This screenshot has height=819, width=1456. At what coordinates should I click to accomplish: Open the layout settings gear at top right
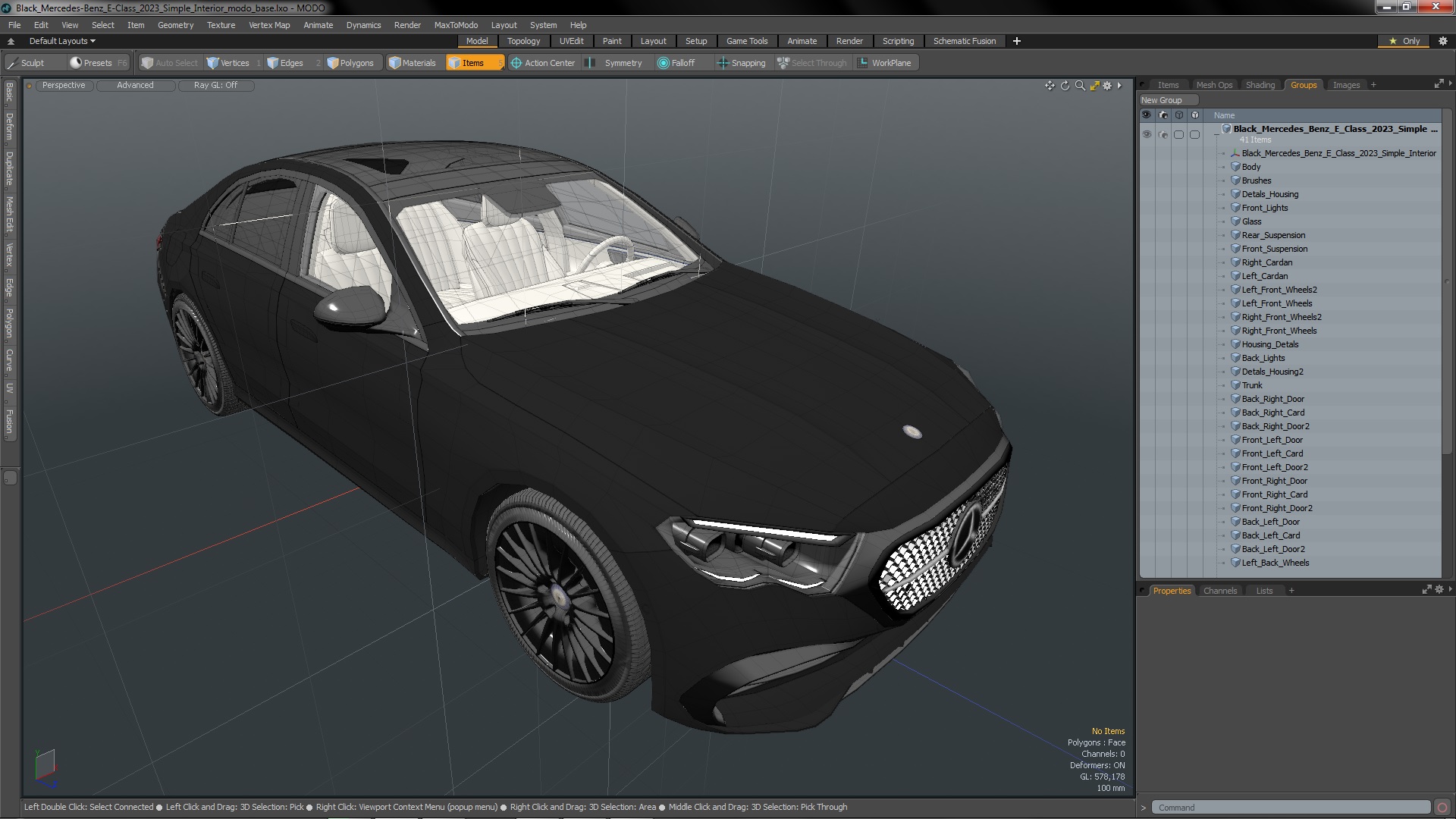pyautogui.click(x=1443, y=41)
